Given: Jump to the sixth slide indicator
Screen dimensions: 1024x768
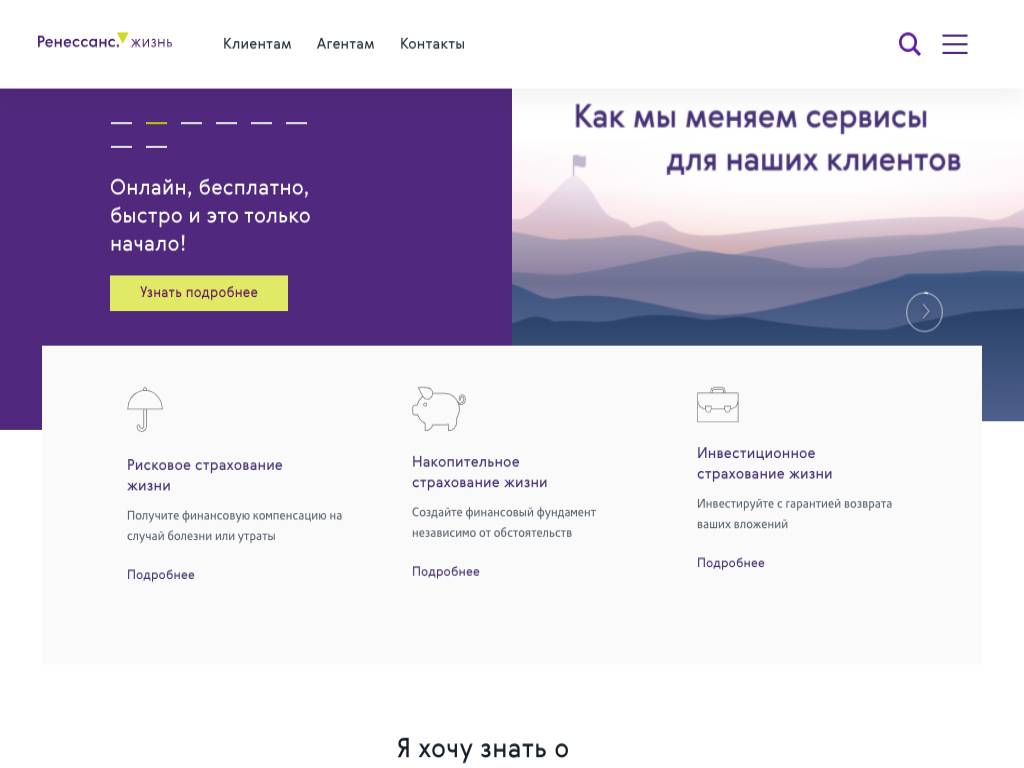Looking at the screenshot, I should coord(296,123).
